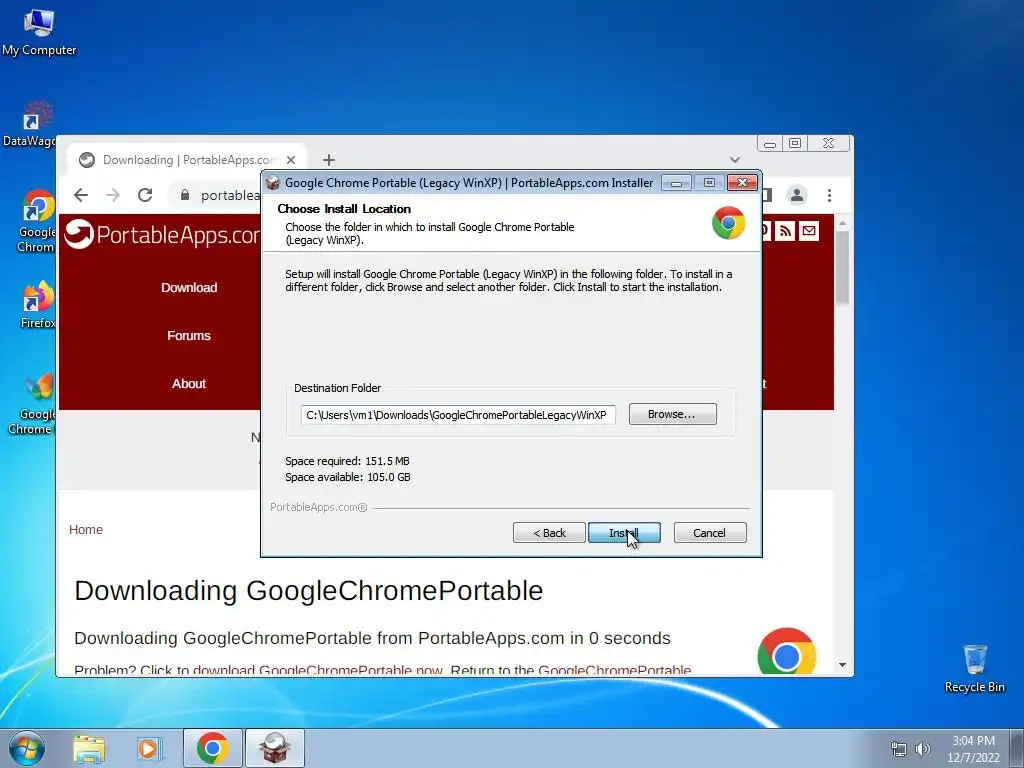
Task: Cancel the Chrome Portable installation
Action: tap(709, 533)
